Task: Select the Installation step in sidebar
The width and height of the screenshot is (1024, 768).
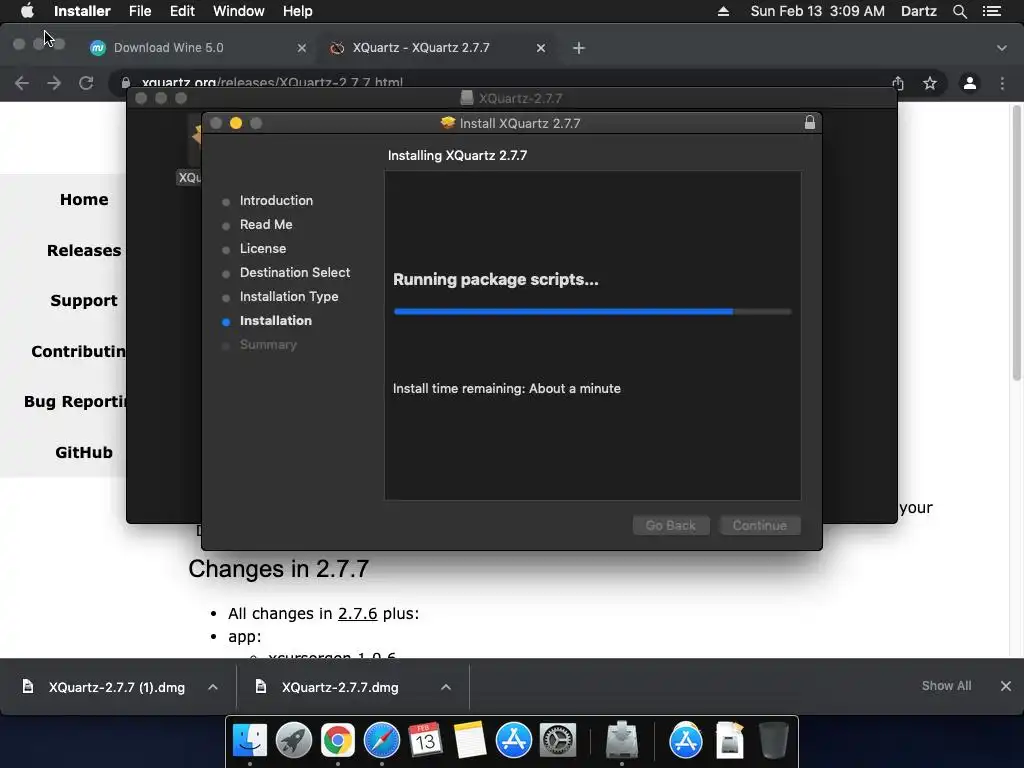Action: pyautogui.click(x=276, y=321)
